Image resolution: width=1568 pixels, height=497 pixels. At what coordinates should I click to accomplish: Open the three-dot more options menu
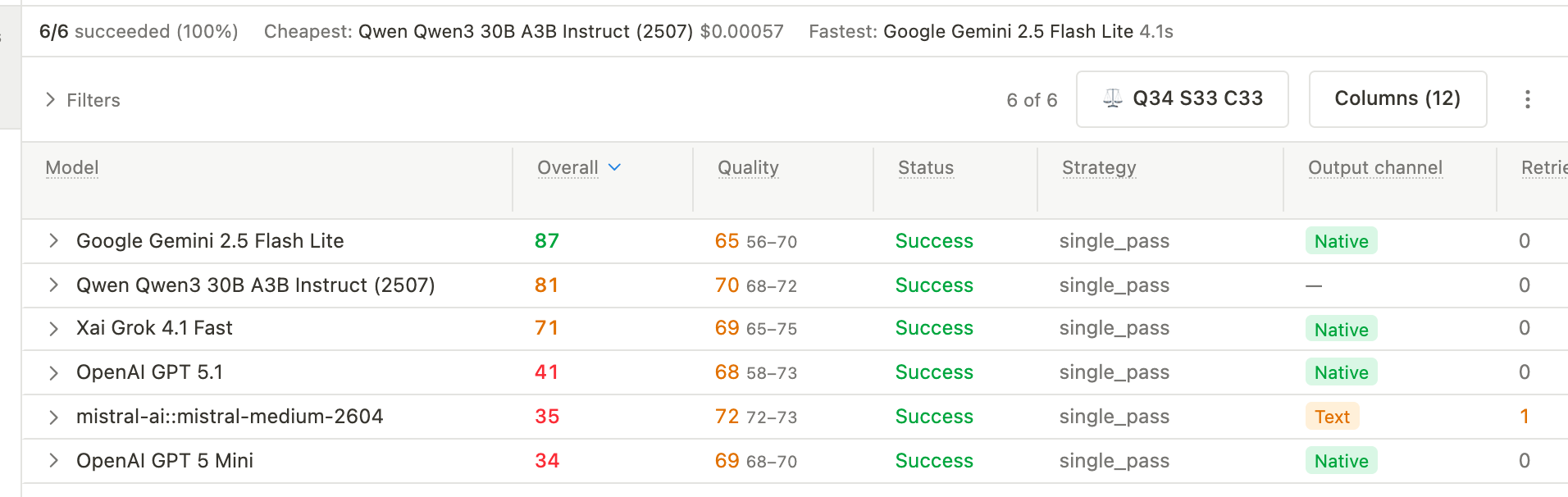(x=1527, y=99)
